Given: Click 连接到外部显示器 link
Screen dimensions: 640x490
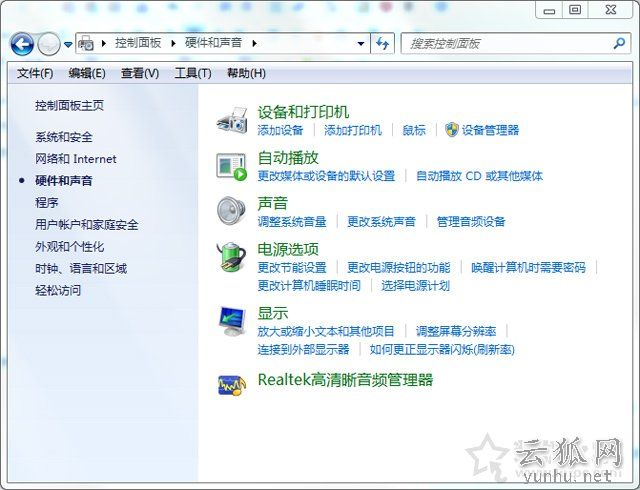Looking at the screenshot, I should tap(303, 350).
